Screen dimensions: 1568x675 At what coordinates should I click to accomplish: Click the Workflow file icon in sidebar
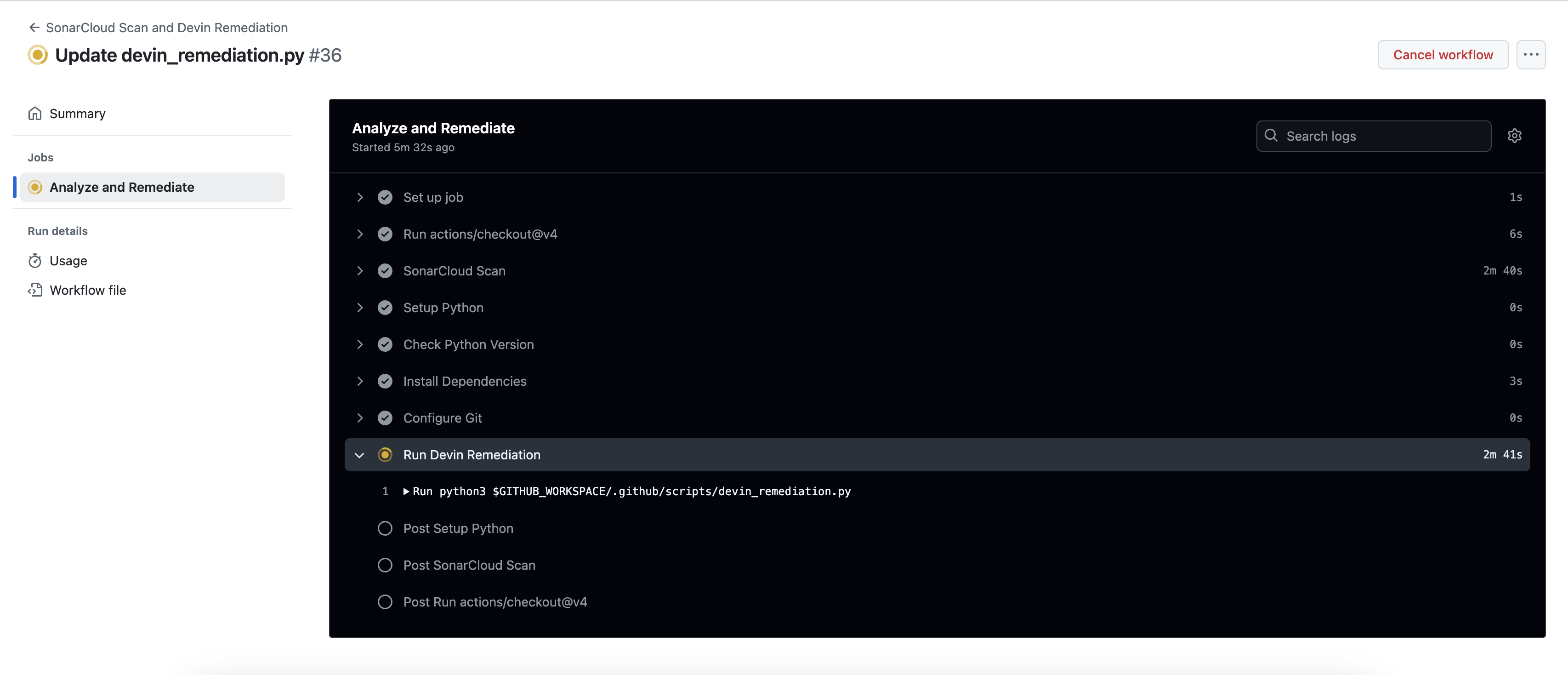(35, 290)
